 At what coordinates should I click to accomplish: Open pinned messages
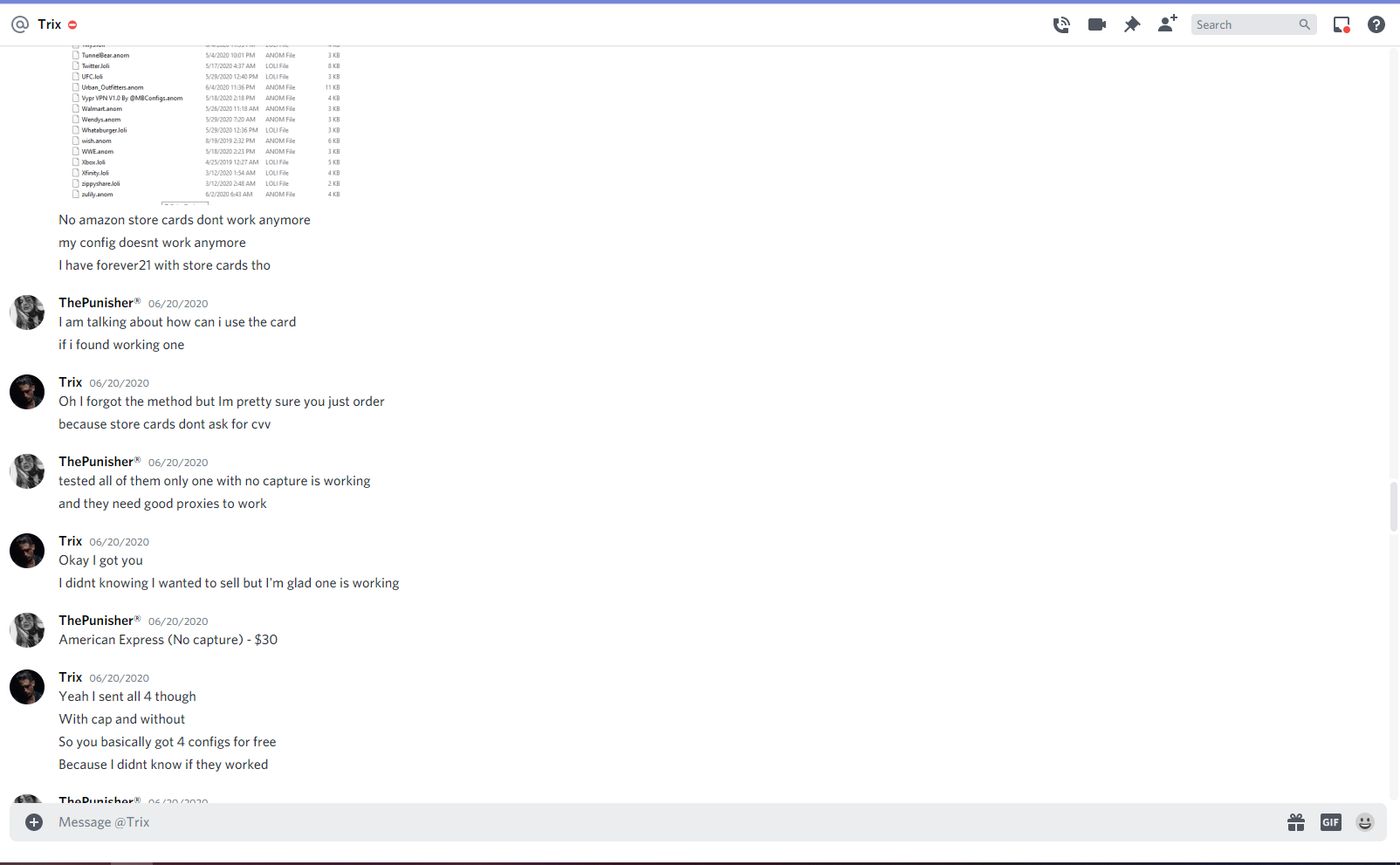point(1132,24)
